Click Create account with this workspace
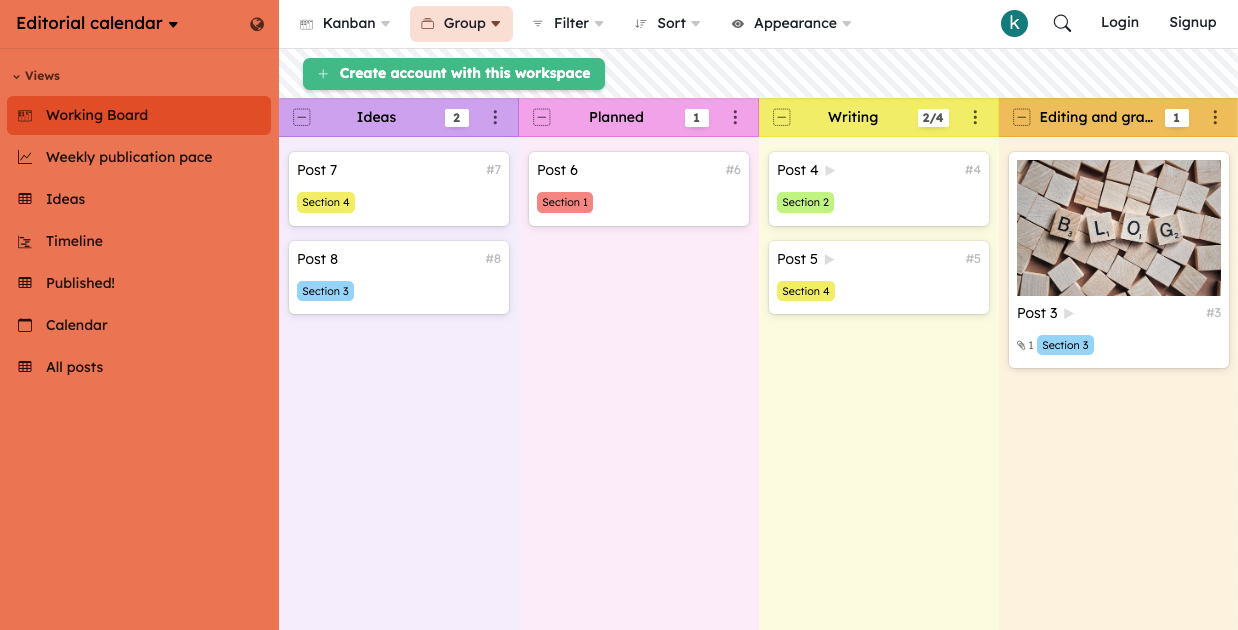 [x=454, y=73]
